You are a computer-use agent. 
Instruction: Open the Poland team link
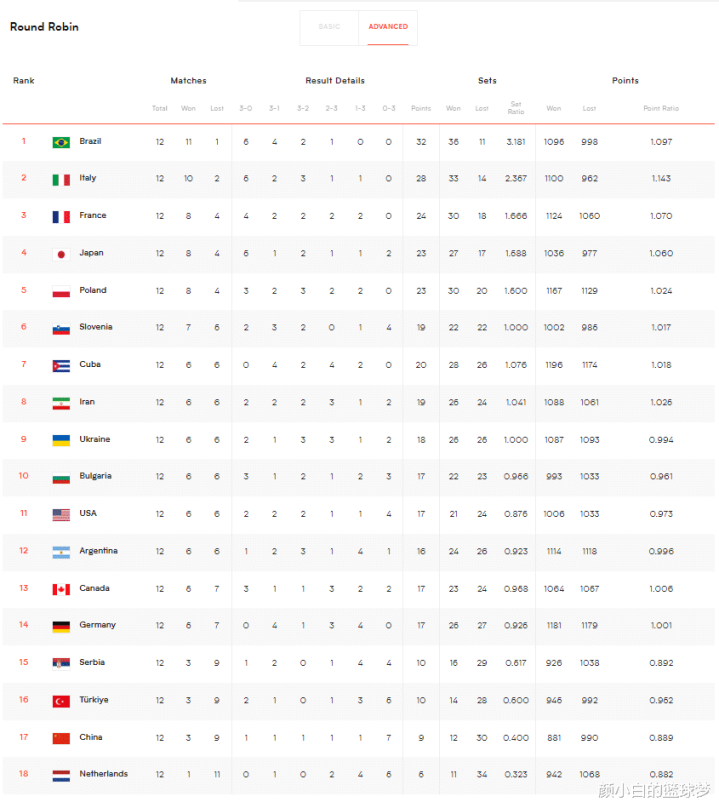[x=93, y=291]
